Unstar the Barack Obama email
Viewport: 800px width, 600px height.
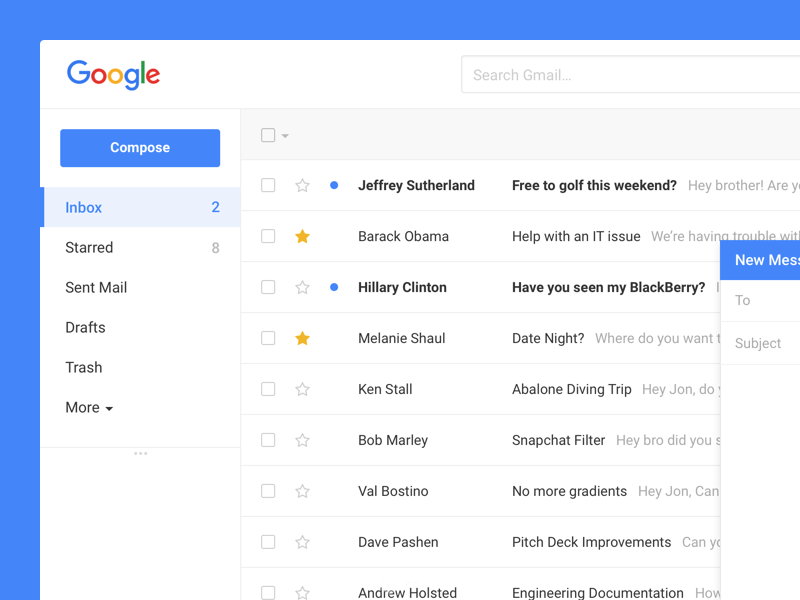303,236
